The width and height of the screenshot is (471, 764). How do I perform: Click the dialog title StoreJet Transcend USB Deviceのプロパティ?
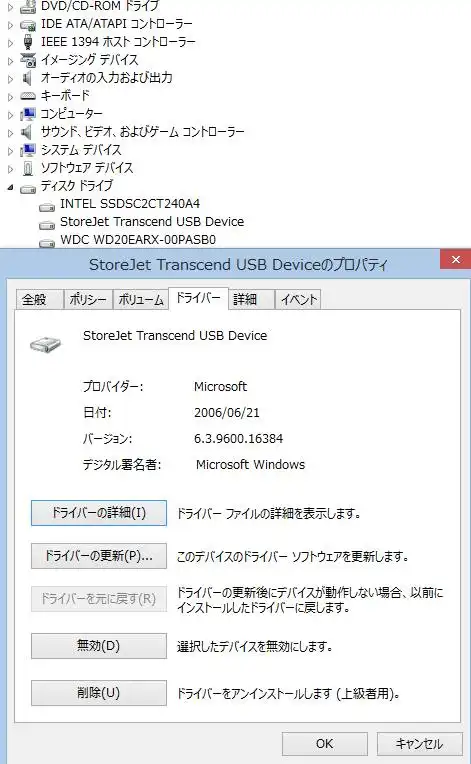pyautogui.click(x=239, y=265)
